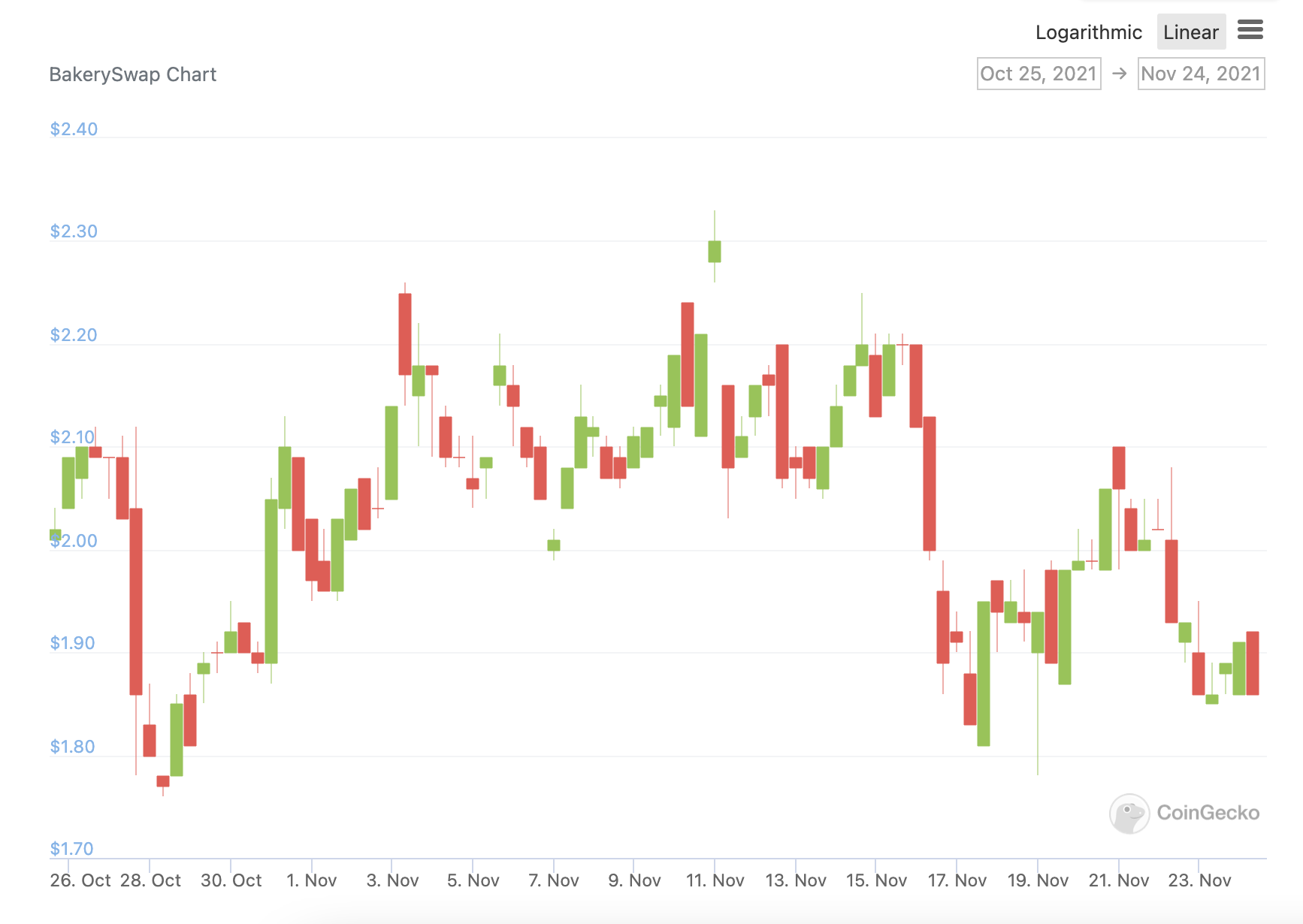Image resolution: width=1303 pixels, height=924 pixels.
Task: Click the 11. Nov x-axis label
Action: (715, 880)
